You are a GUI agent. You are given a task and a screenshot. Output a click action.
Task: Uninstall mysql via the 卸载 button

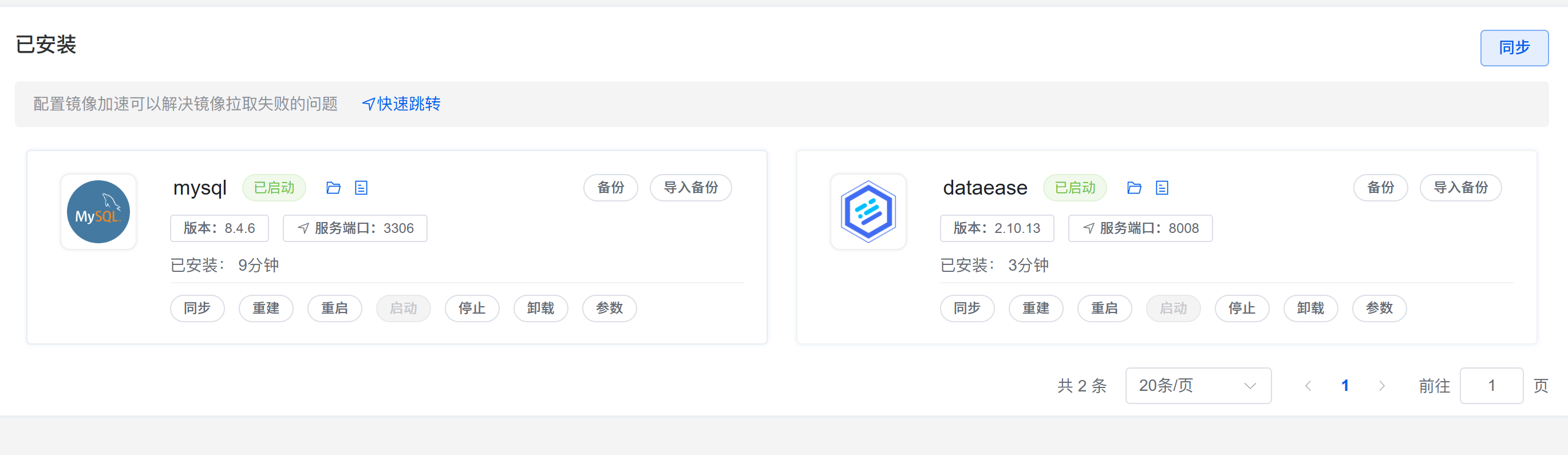point(540,308)
